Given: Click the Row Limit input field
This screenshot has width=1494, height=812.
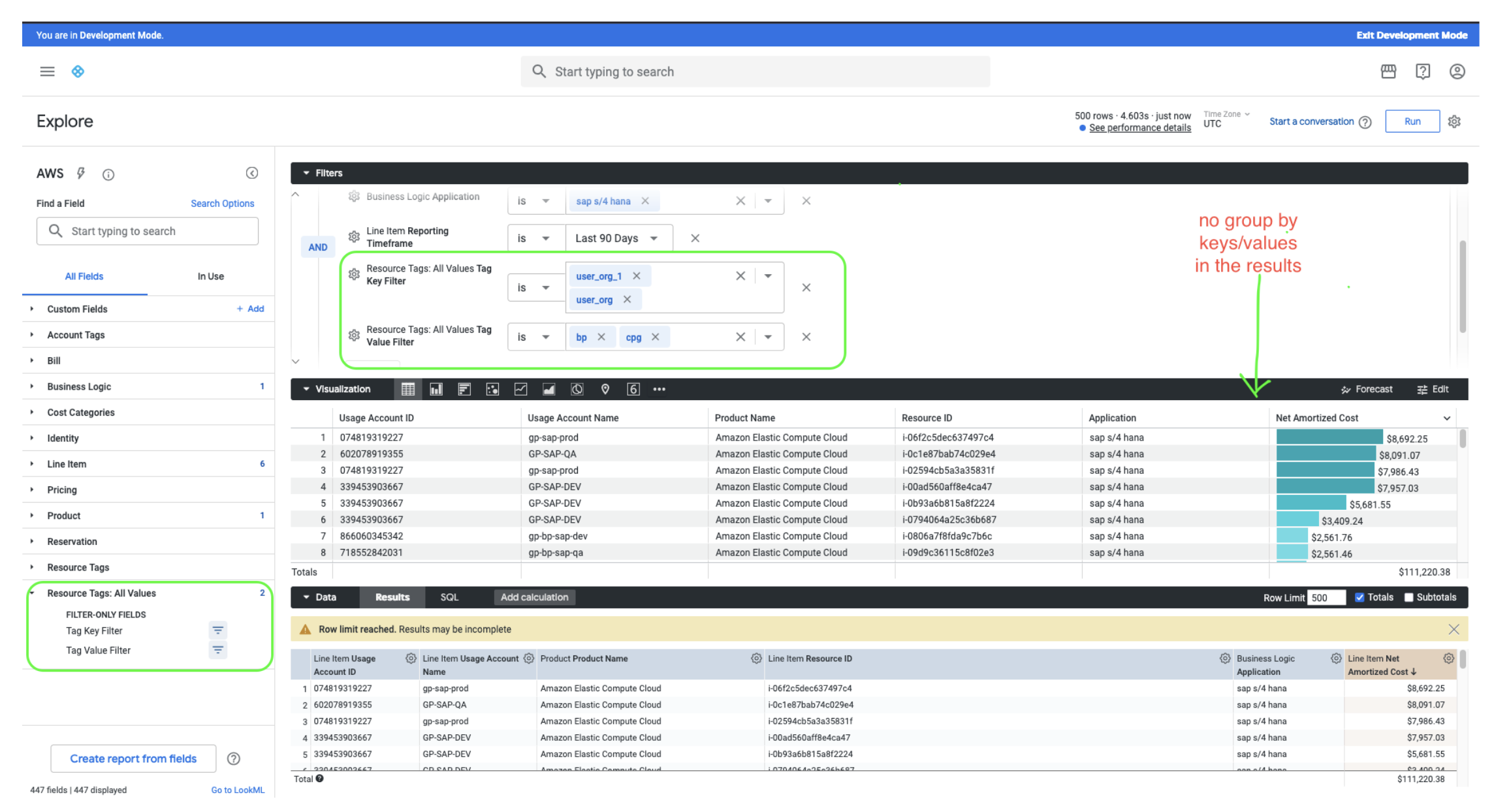Looking at the screenshot, I should point(1326,597).
